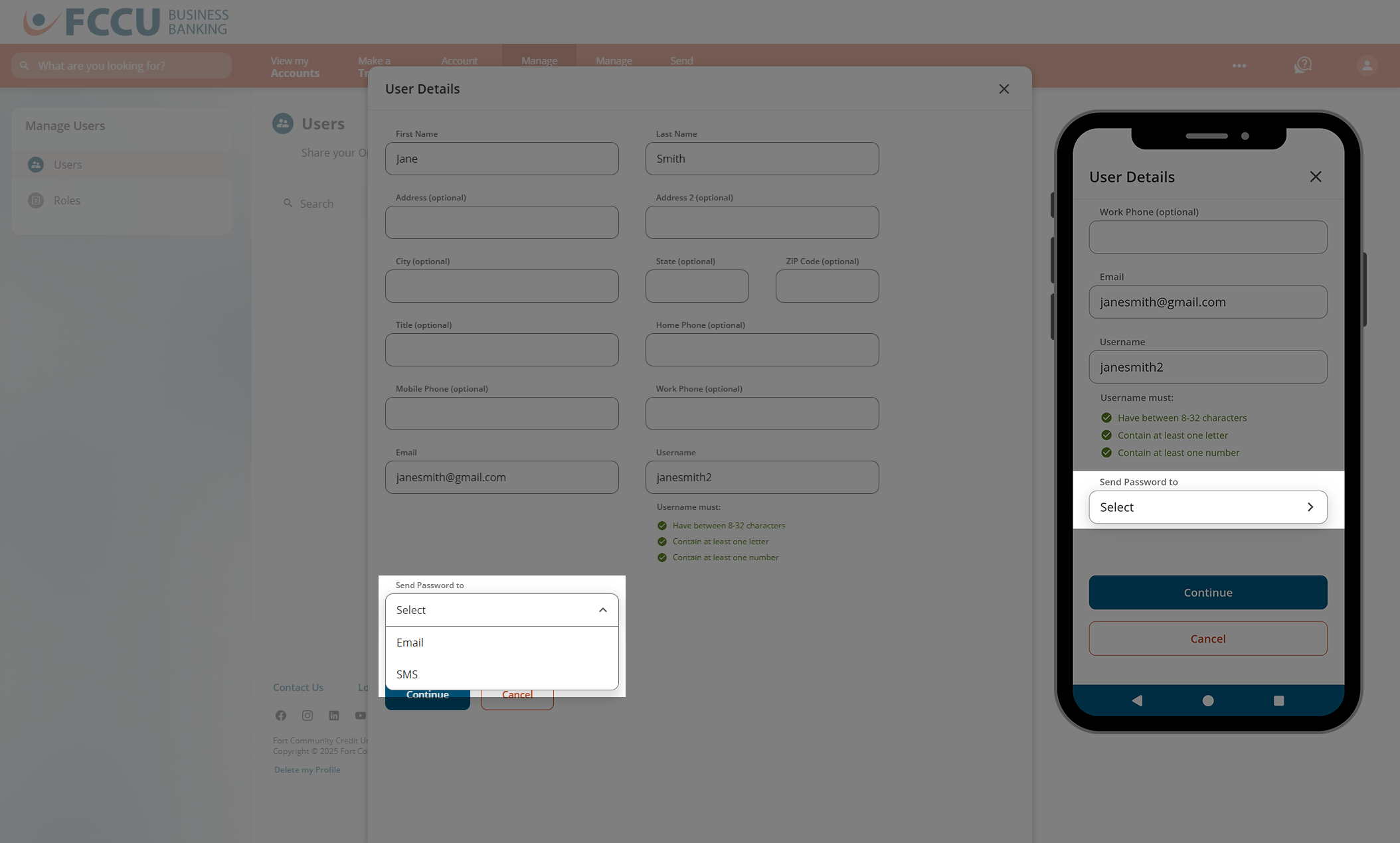Open the user profile icon in header
The image size is (1400, 843).
click(x=1367, y=65)
